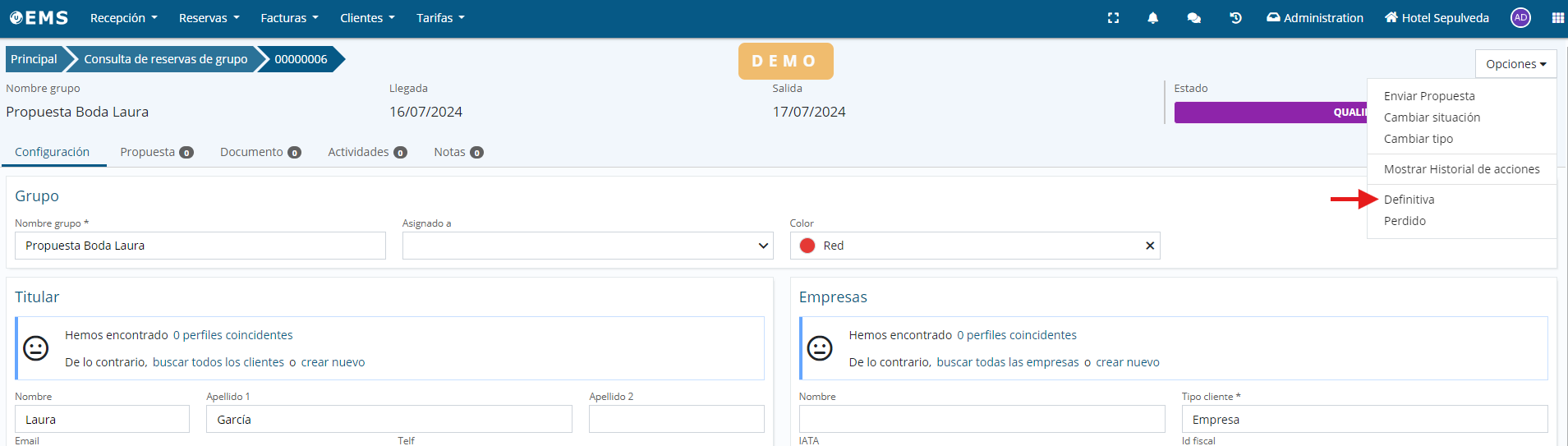Open the Asignado a dropdown

(587, 246)
